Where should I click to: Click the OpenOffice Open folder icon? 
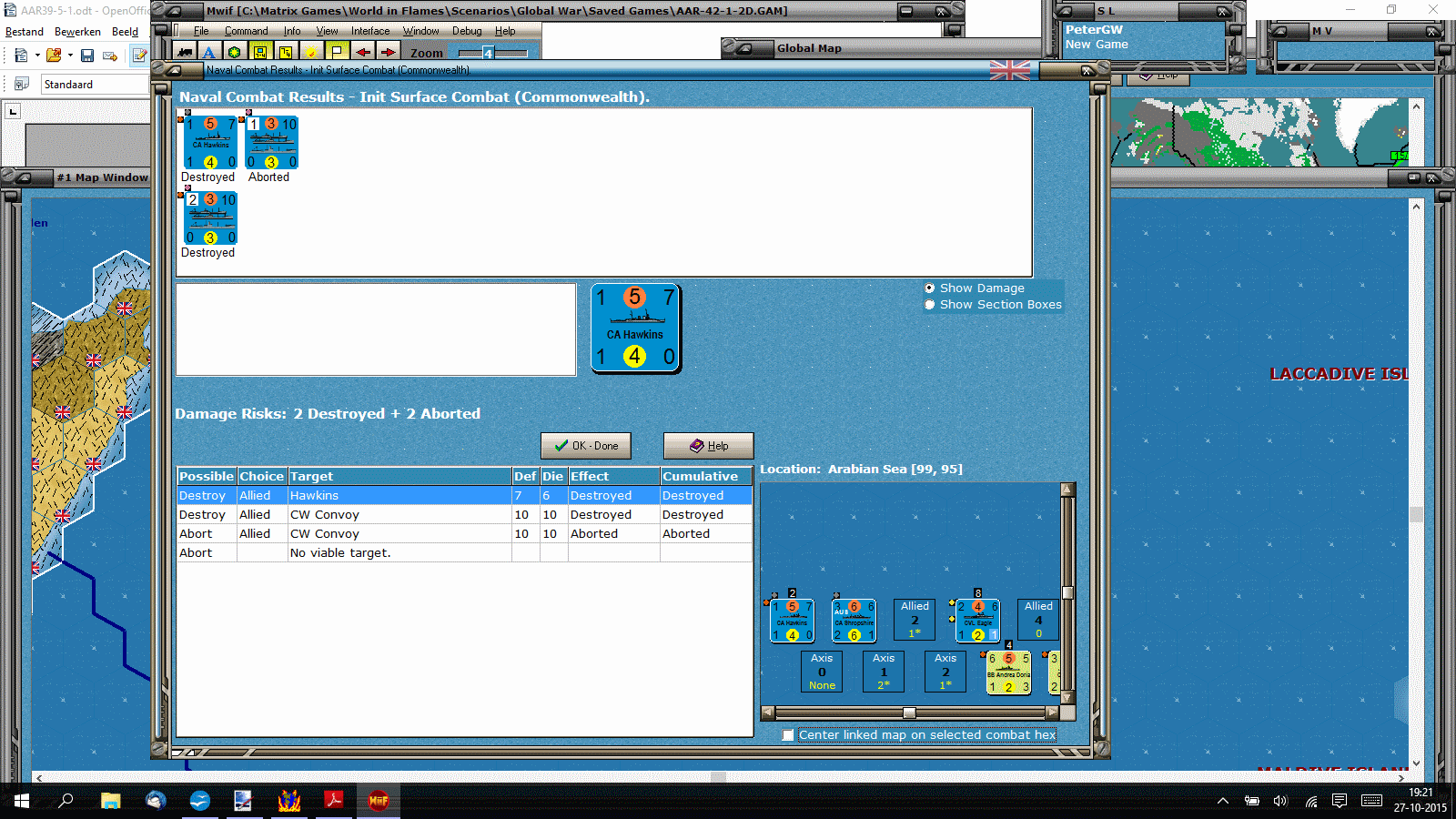pyautogui.click(x=54, y=56)
